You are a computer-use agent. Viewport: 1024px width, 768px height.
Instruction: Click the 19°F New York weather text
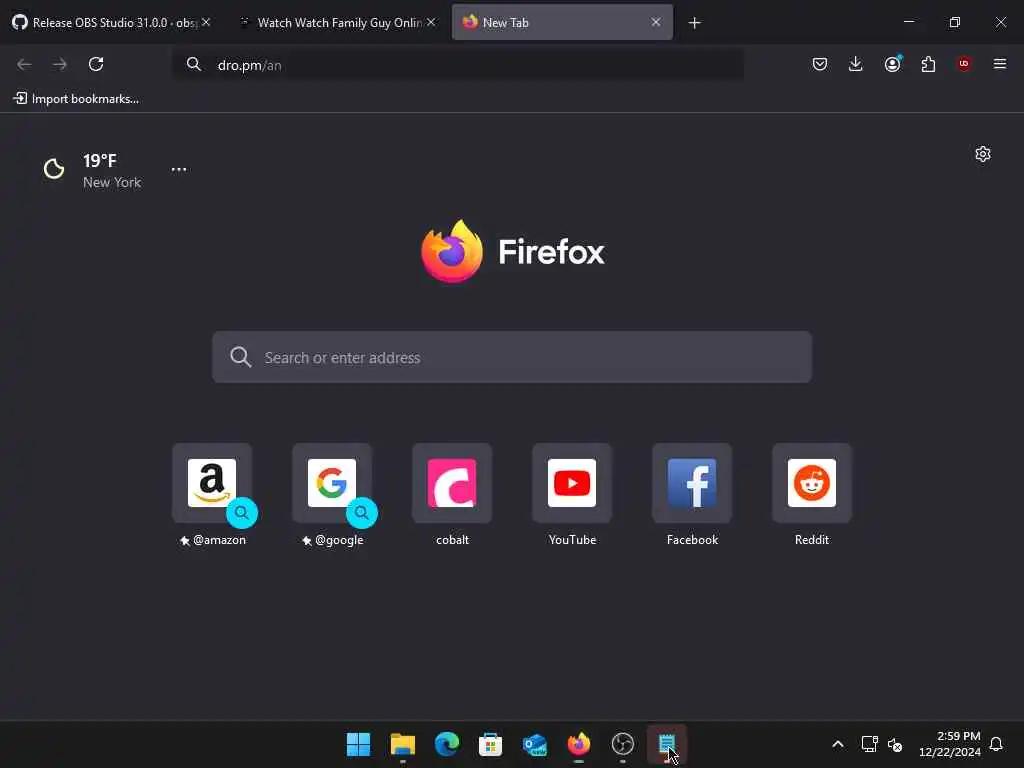112,171
